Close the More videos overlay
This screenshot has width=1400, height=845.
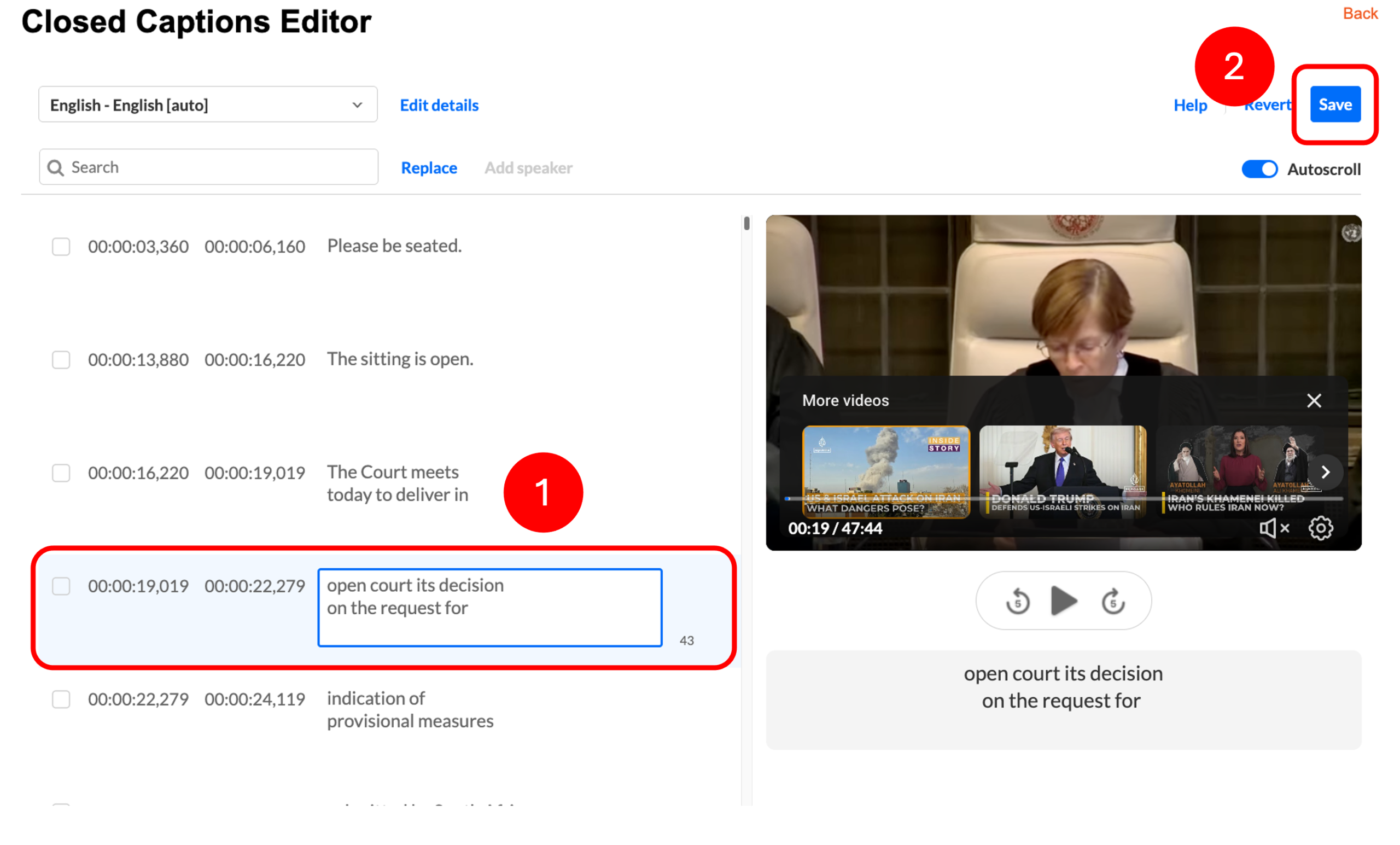coord(1314,400)
